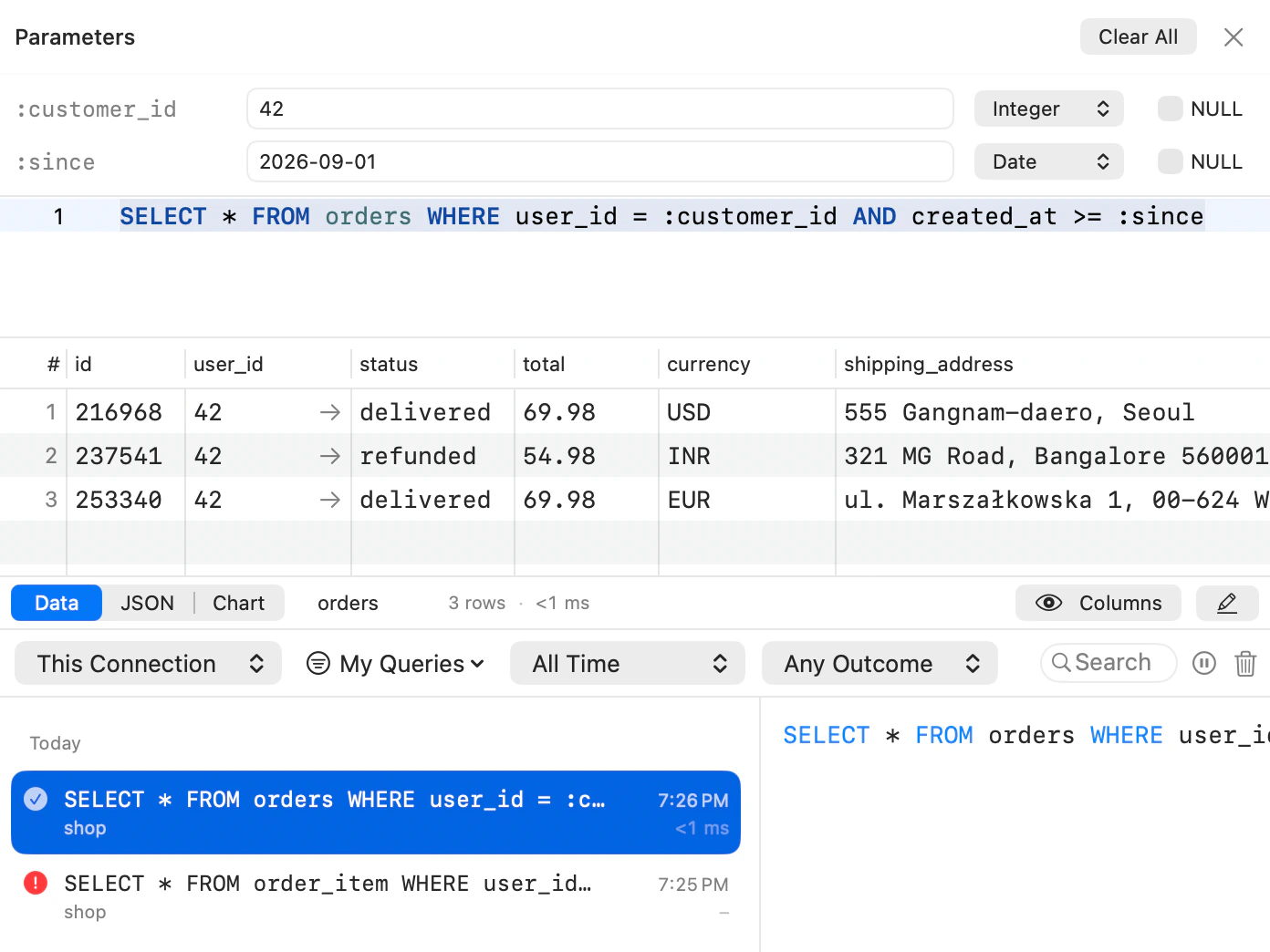Follow foreign key arrow in row 253340

point(330,500)
